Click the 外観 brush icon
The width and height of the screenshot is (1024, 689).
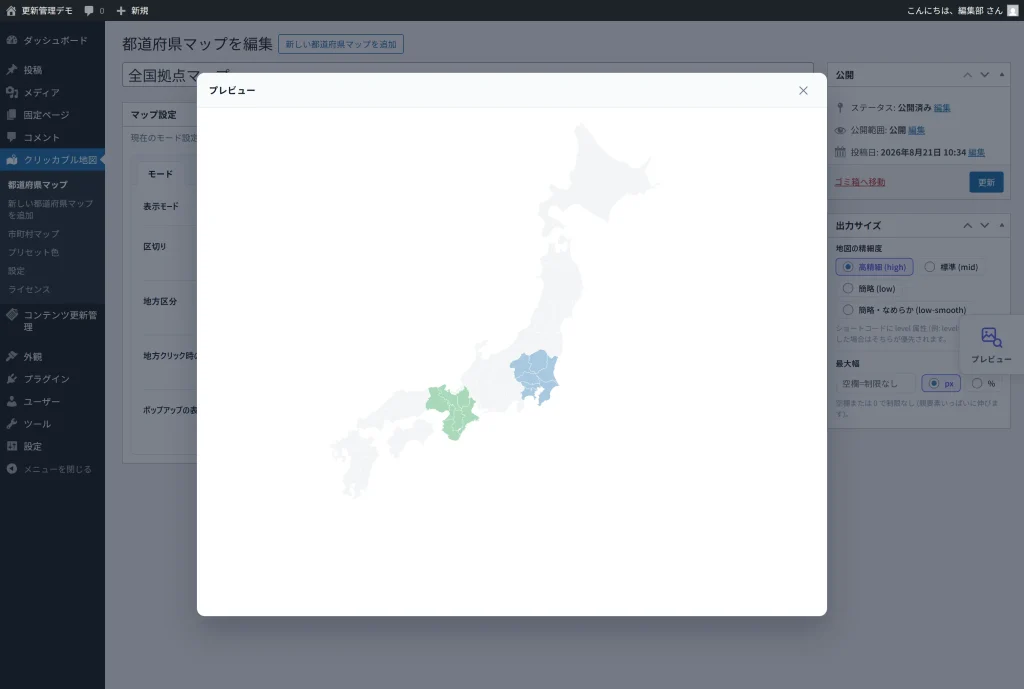12,357
